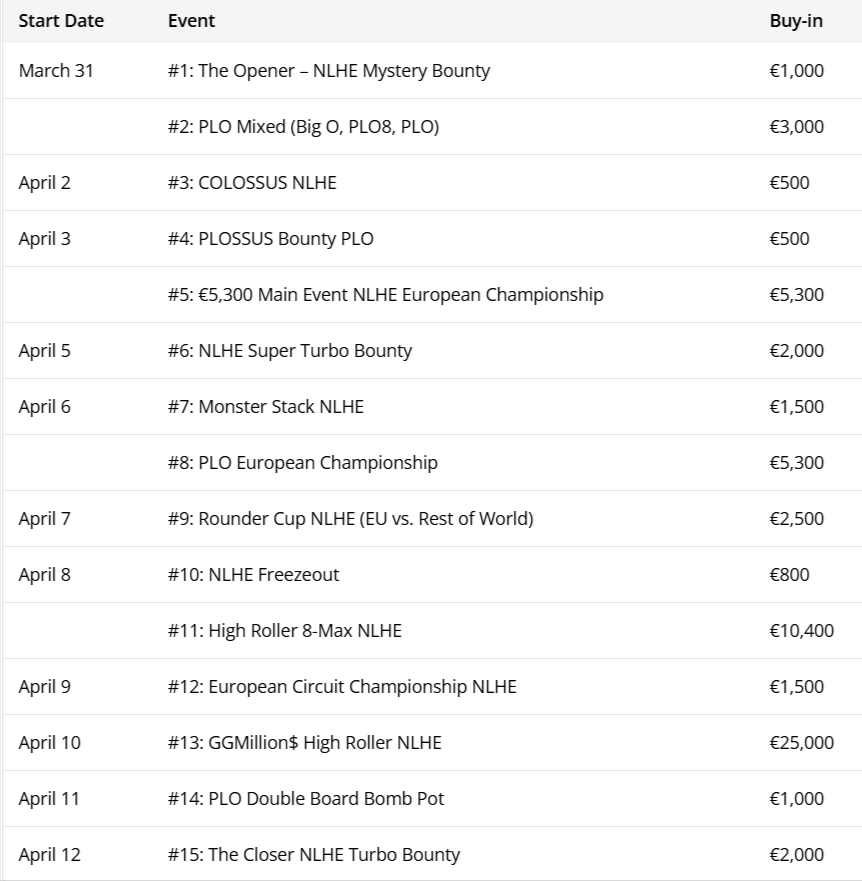862x881 pixels.
Task: Select the PLO European Championship event
Action: click(302, 463)
